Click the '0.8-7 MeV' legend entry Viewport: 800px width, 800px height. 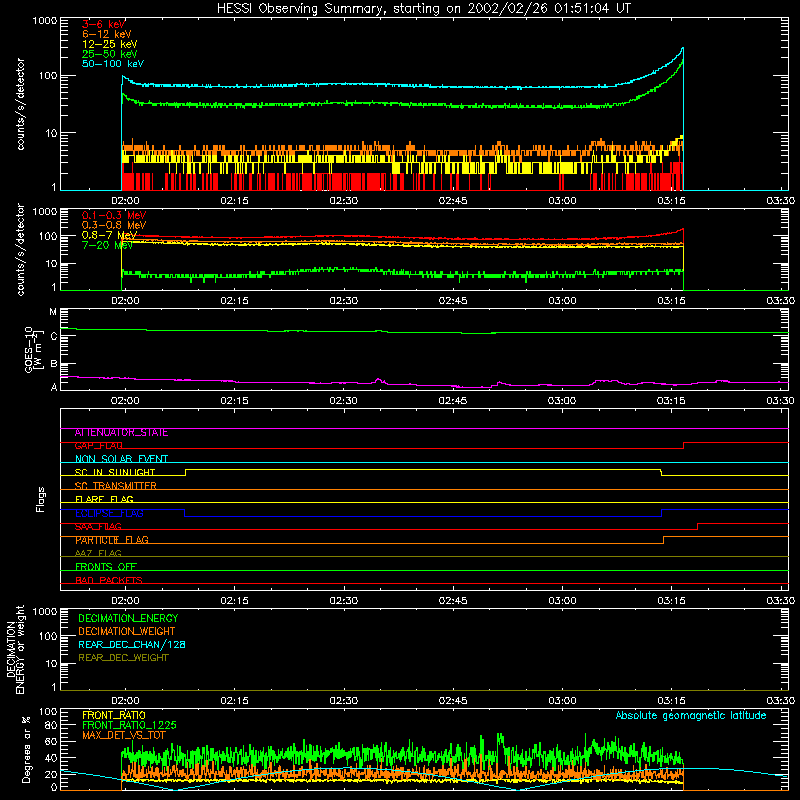click(109, 235)
